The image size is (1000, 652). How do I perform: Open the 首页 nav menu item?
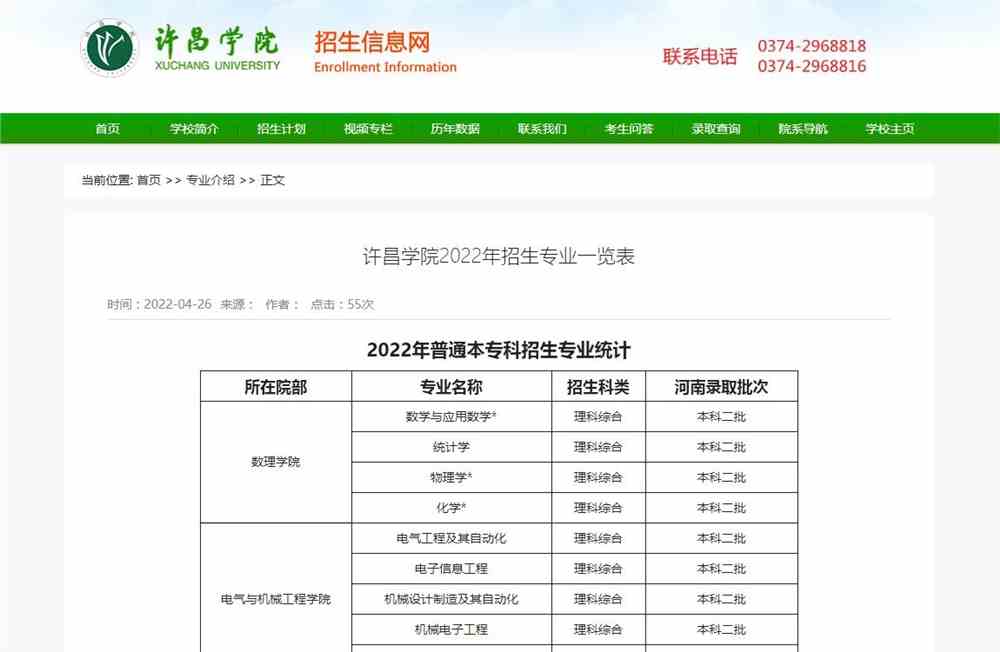tap(107, 129)
